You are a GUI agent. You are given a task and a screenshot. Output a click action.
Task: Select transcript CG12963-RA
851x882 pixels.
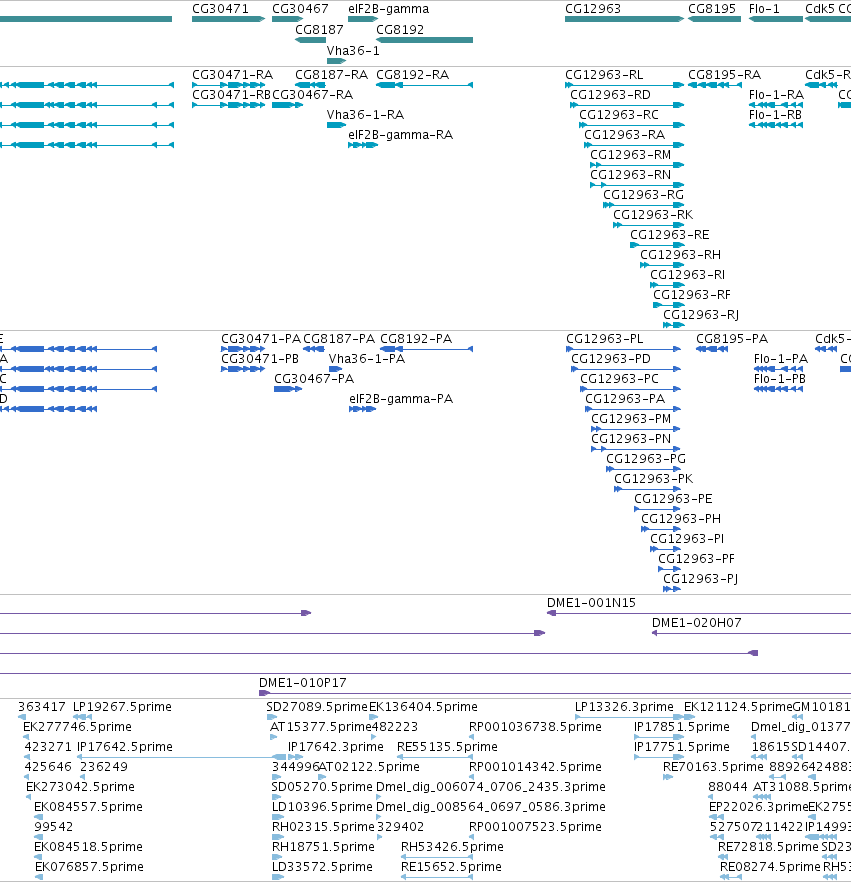point(624,135)
